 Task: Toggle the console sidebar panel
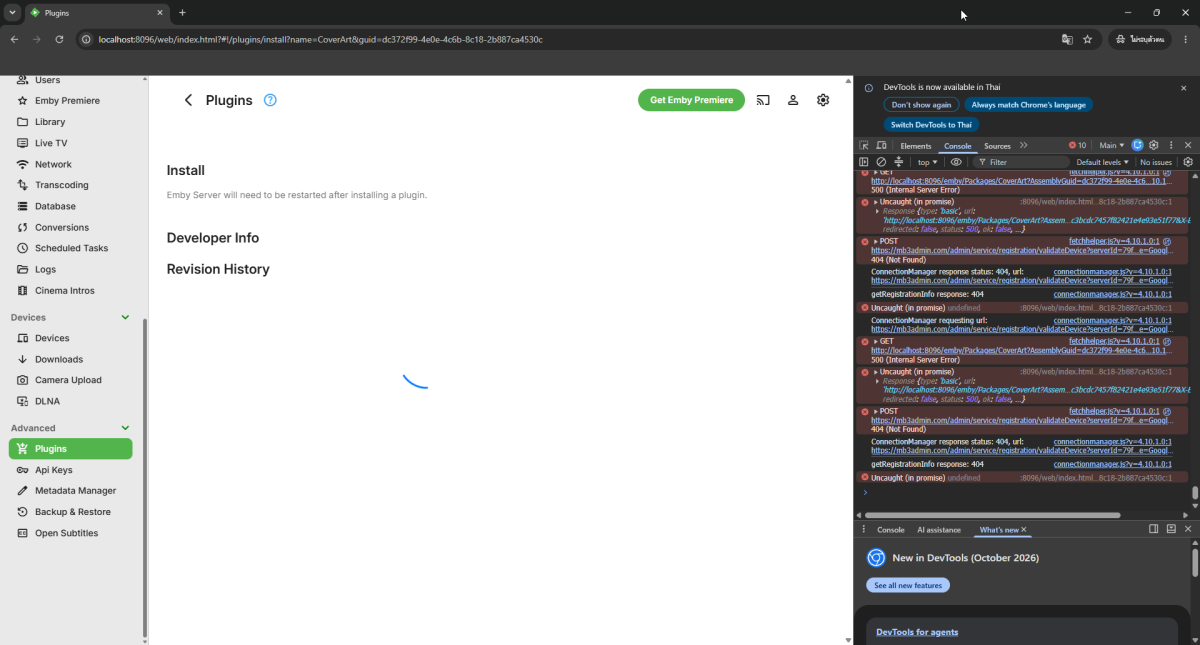(x=864, y=162)
